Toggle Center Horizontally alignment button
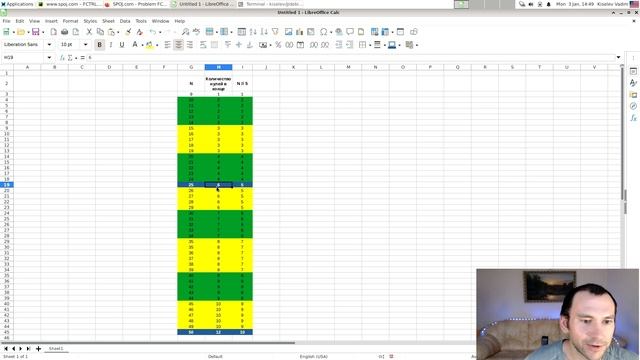 pyautogui.click(x=178, y=44)
